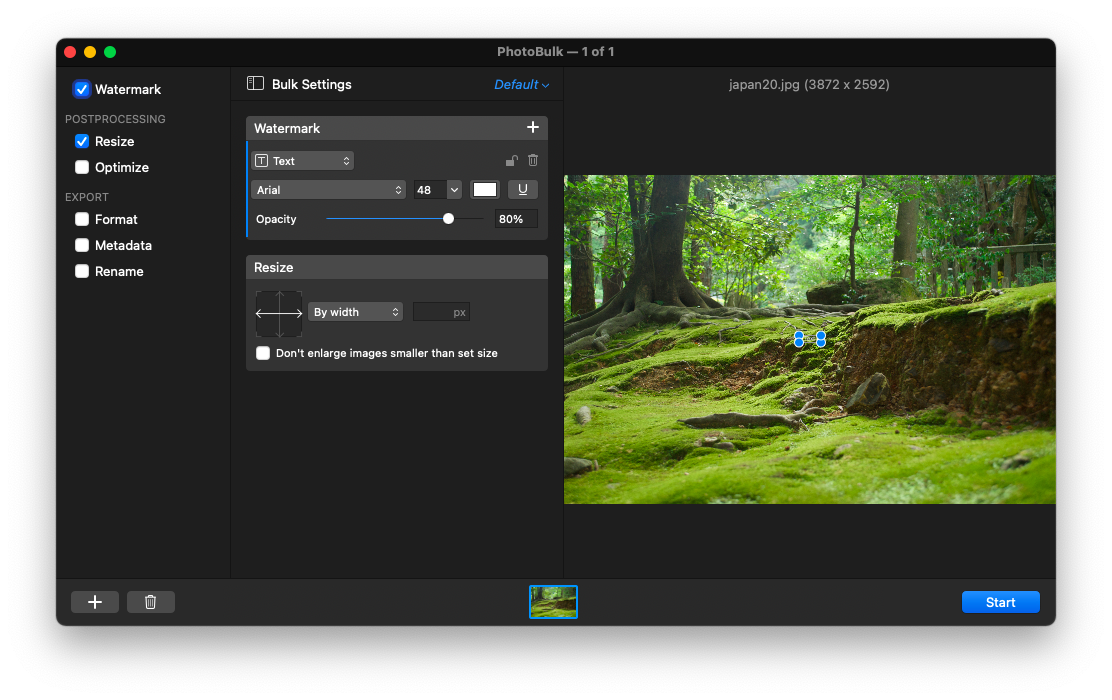1112x700 pixels.
Task: Click the 80% opacity value field
Action: 516,219
